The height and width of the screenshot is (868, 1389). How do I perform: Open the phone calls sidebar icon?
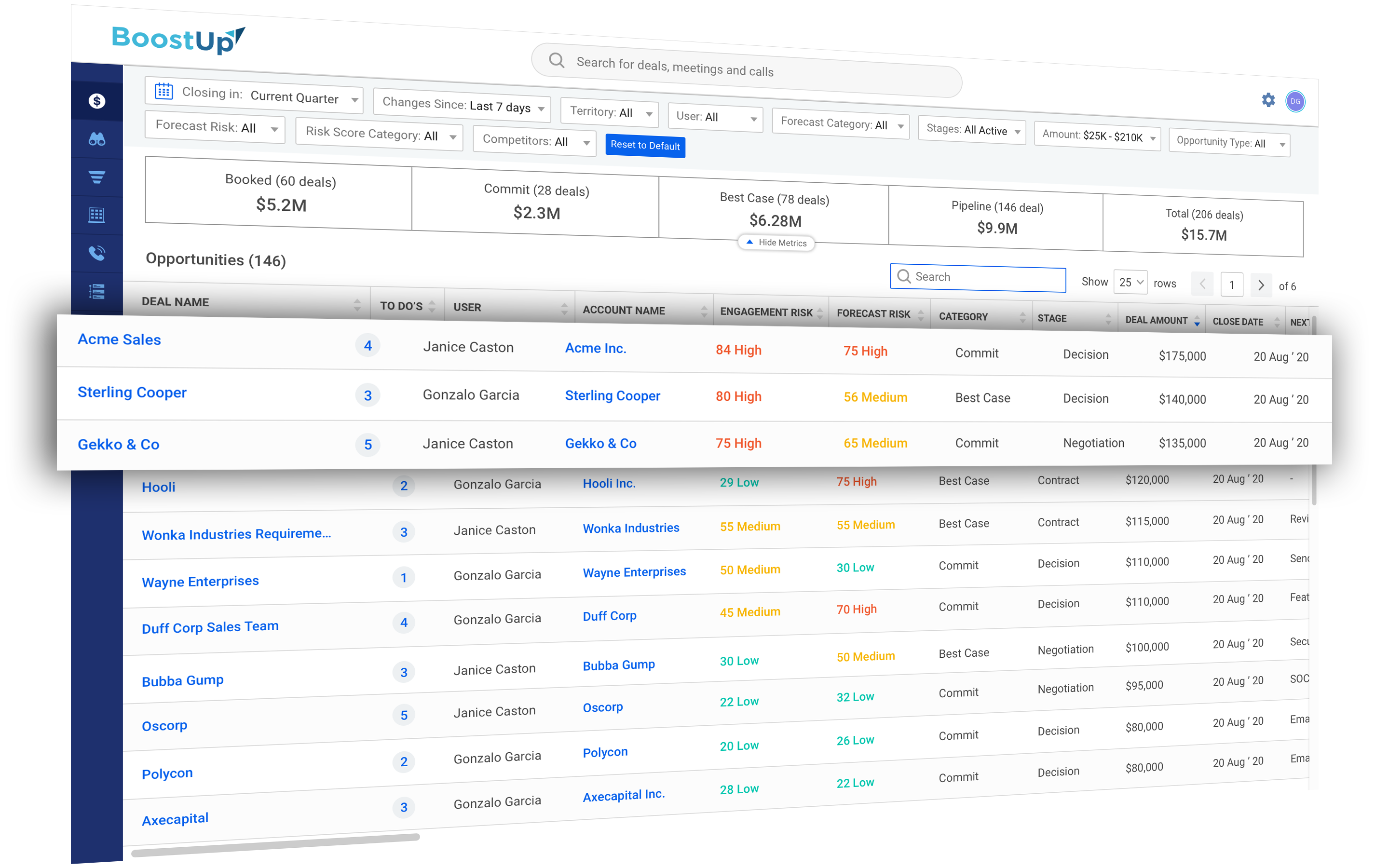tap(96, 253)
